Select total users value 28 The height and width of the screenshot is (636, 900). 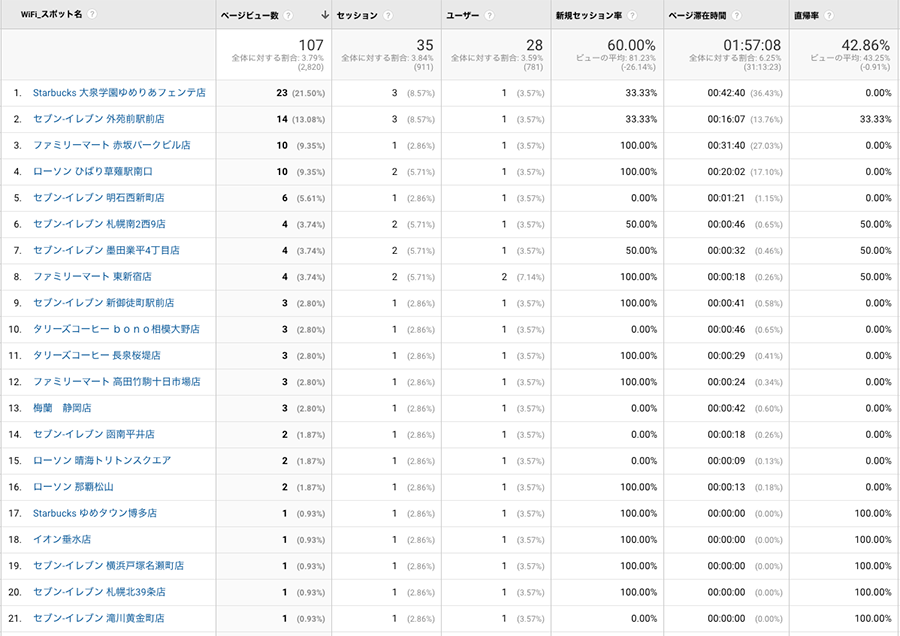point(534,45)
